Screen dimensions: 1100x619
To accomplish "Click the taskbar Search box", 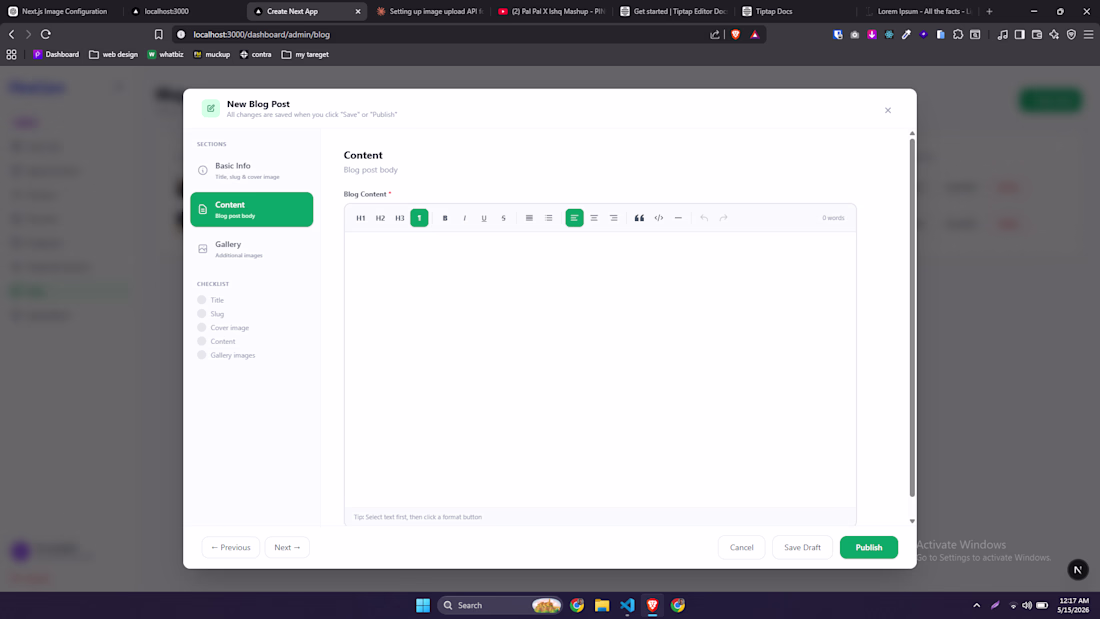I will pyautogui.click(x=501, y=605).
